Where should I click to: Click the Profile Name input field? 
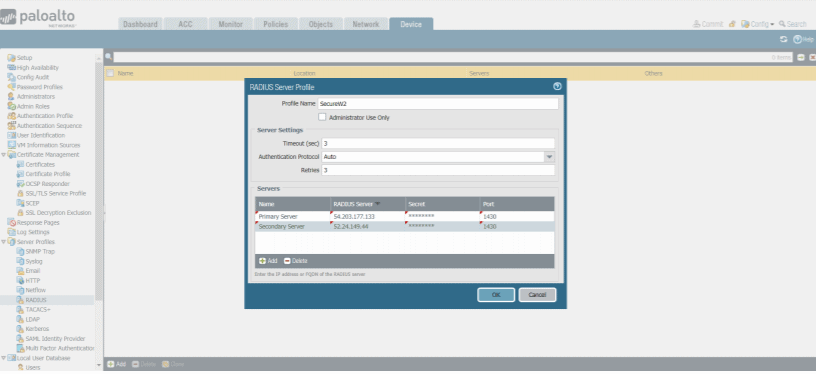[438, 104]
